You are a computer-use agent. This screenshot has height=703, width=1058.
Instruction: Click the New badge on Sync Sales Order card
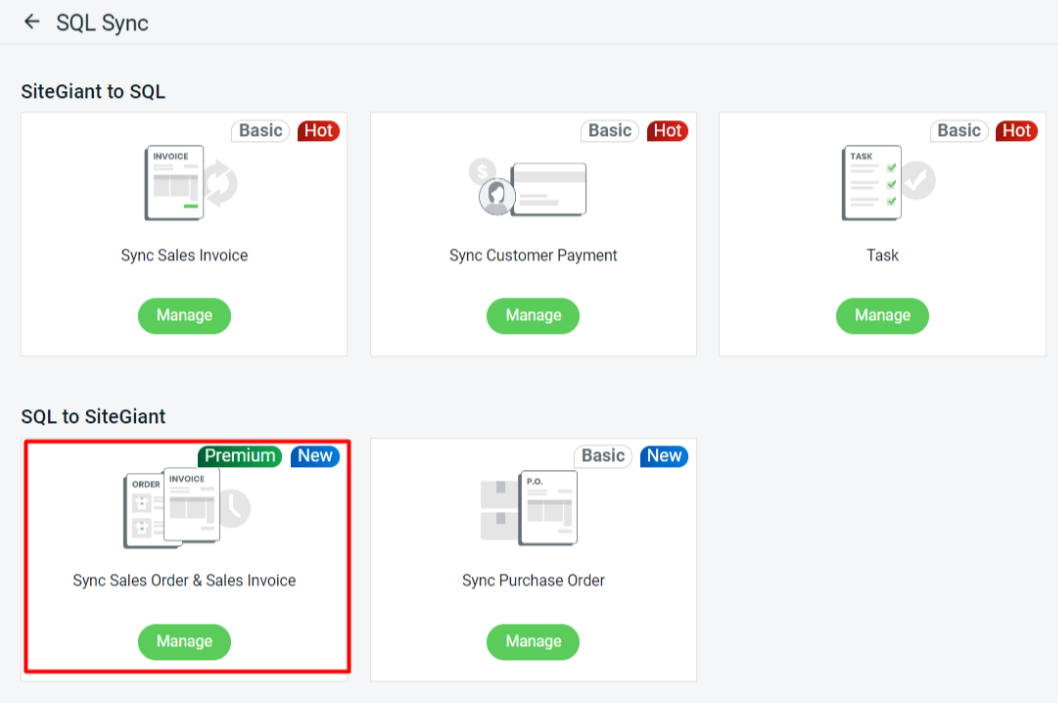(x=315, y=456)
